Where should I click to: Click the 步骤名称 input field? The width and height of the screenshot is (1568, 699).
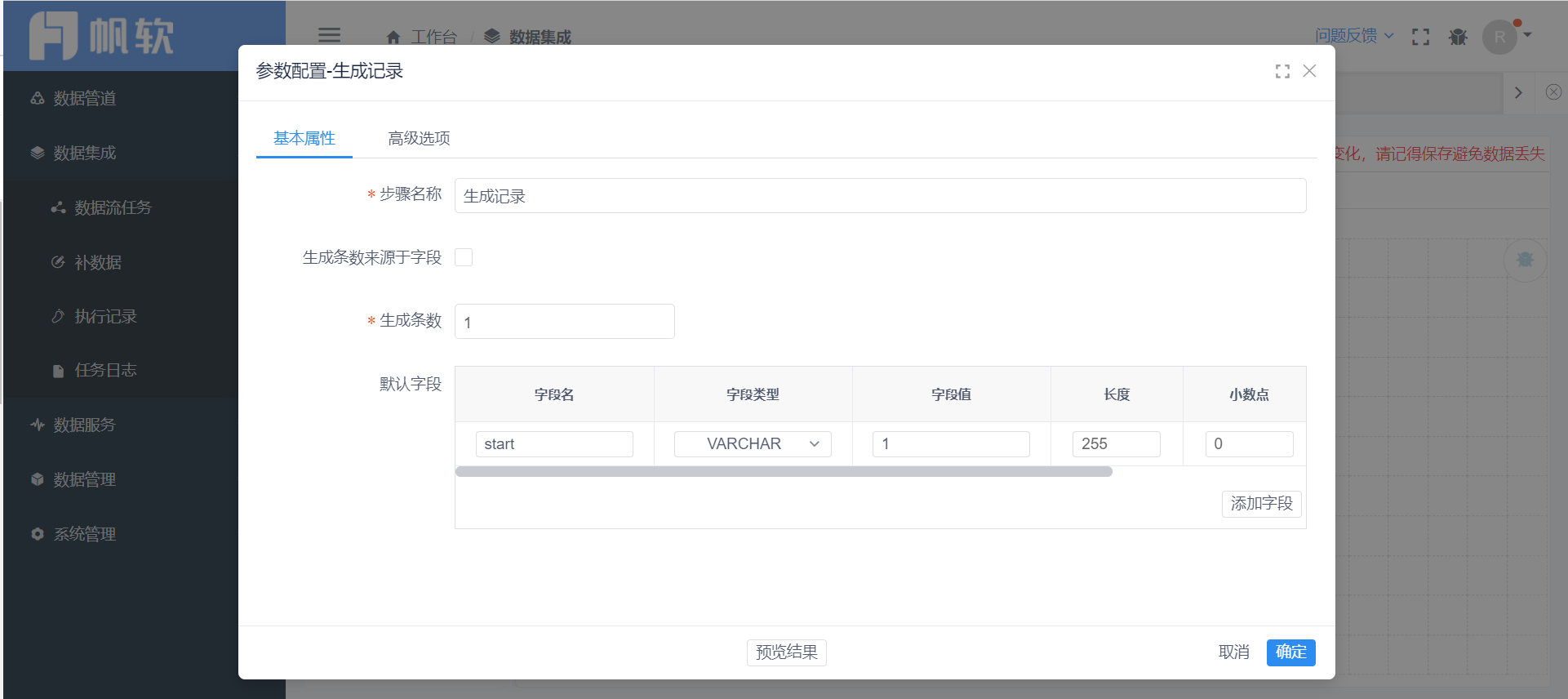[880, 196]
